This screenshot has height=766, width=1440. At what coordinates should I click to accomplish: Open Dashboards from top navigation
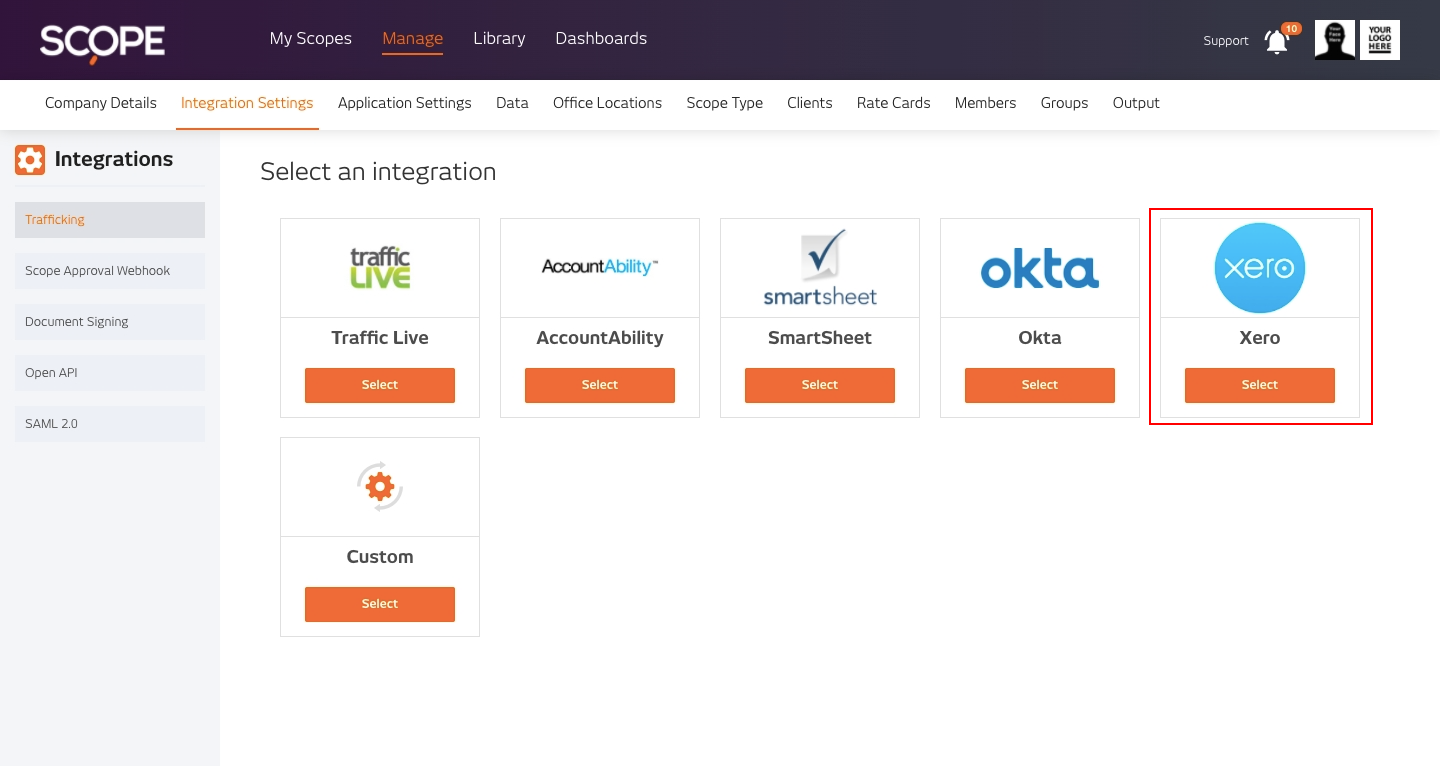point(601,38)
